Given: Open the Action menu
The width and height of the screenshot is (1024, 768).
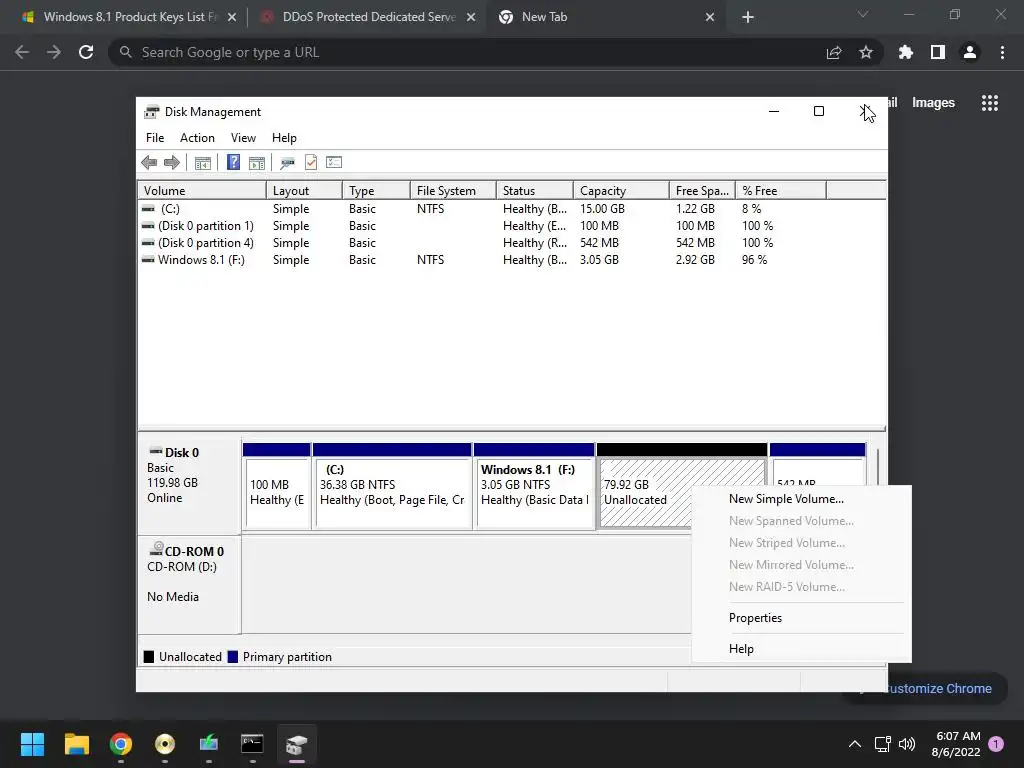Looking at the screenshot, I should (x=197, y=138).
